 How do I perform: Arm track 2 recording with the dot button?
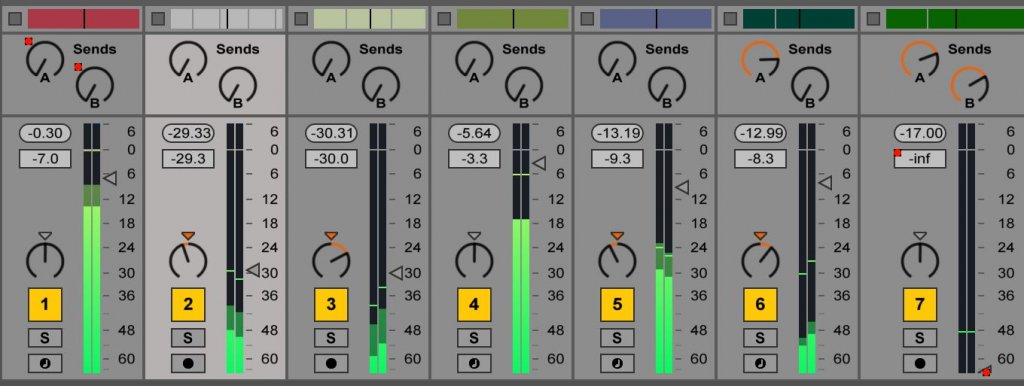tap(188, 363)
